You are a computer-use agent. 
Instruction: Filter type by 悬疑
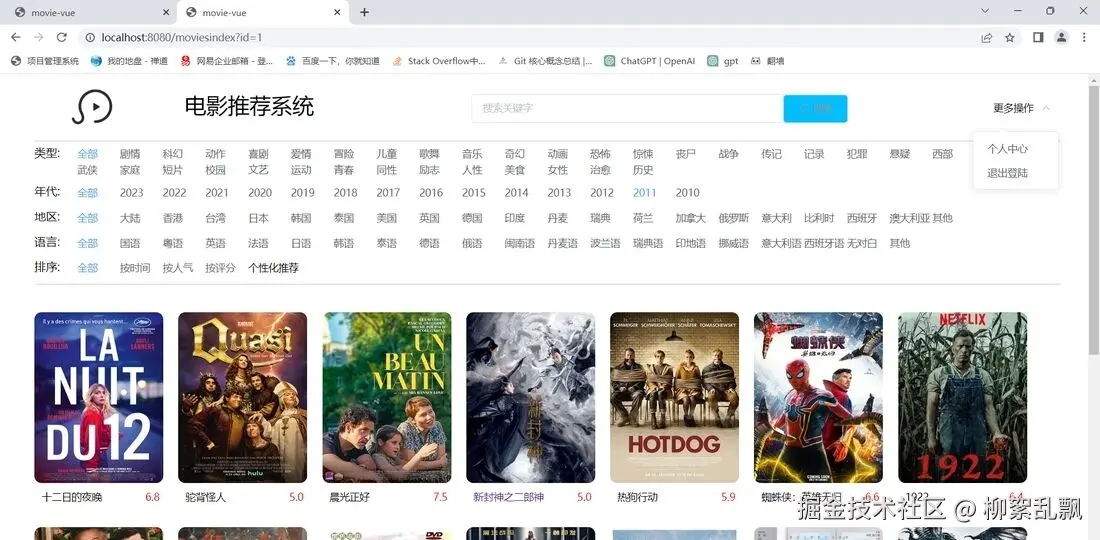[899, 154]
